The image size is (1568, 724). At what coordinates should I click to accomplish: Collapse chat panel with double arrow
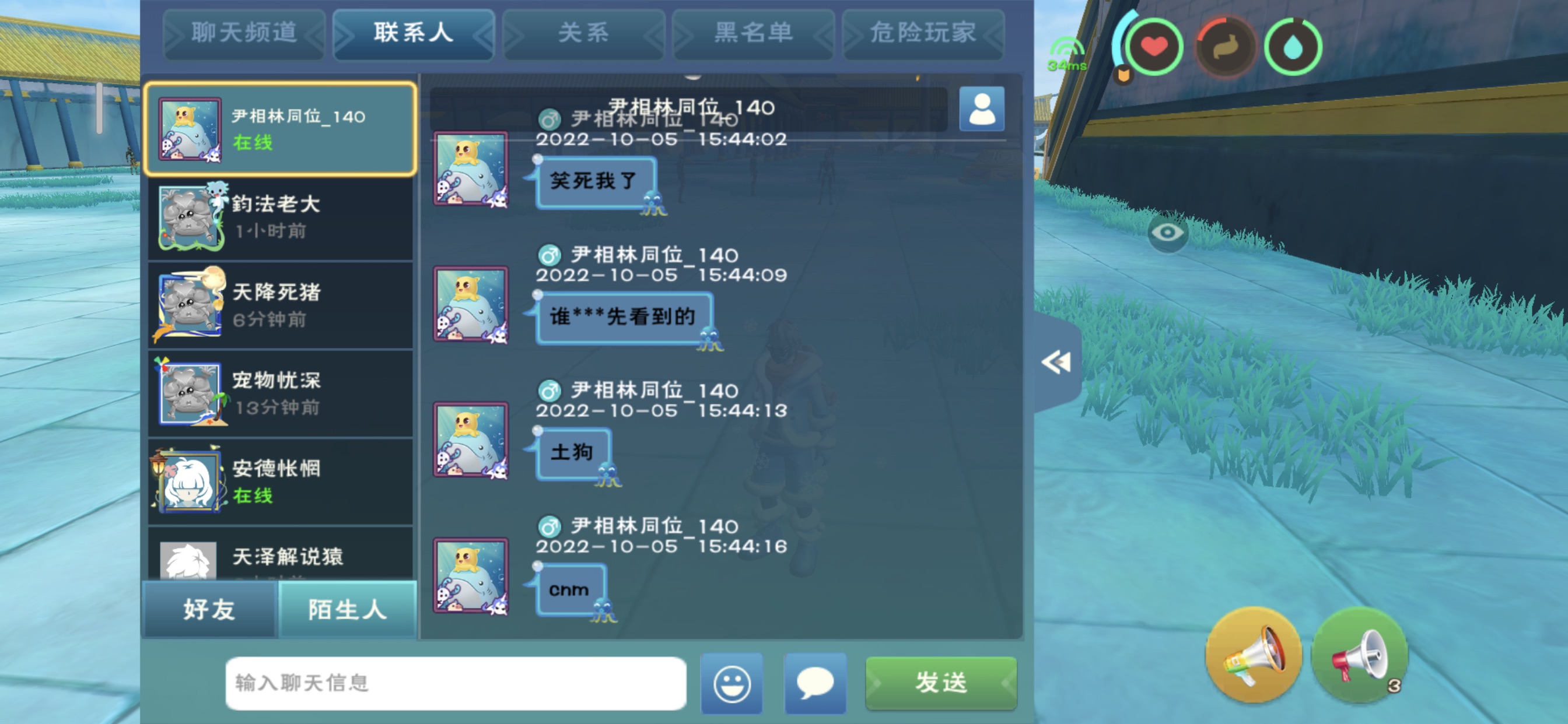click(x=1056, y=363)
